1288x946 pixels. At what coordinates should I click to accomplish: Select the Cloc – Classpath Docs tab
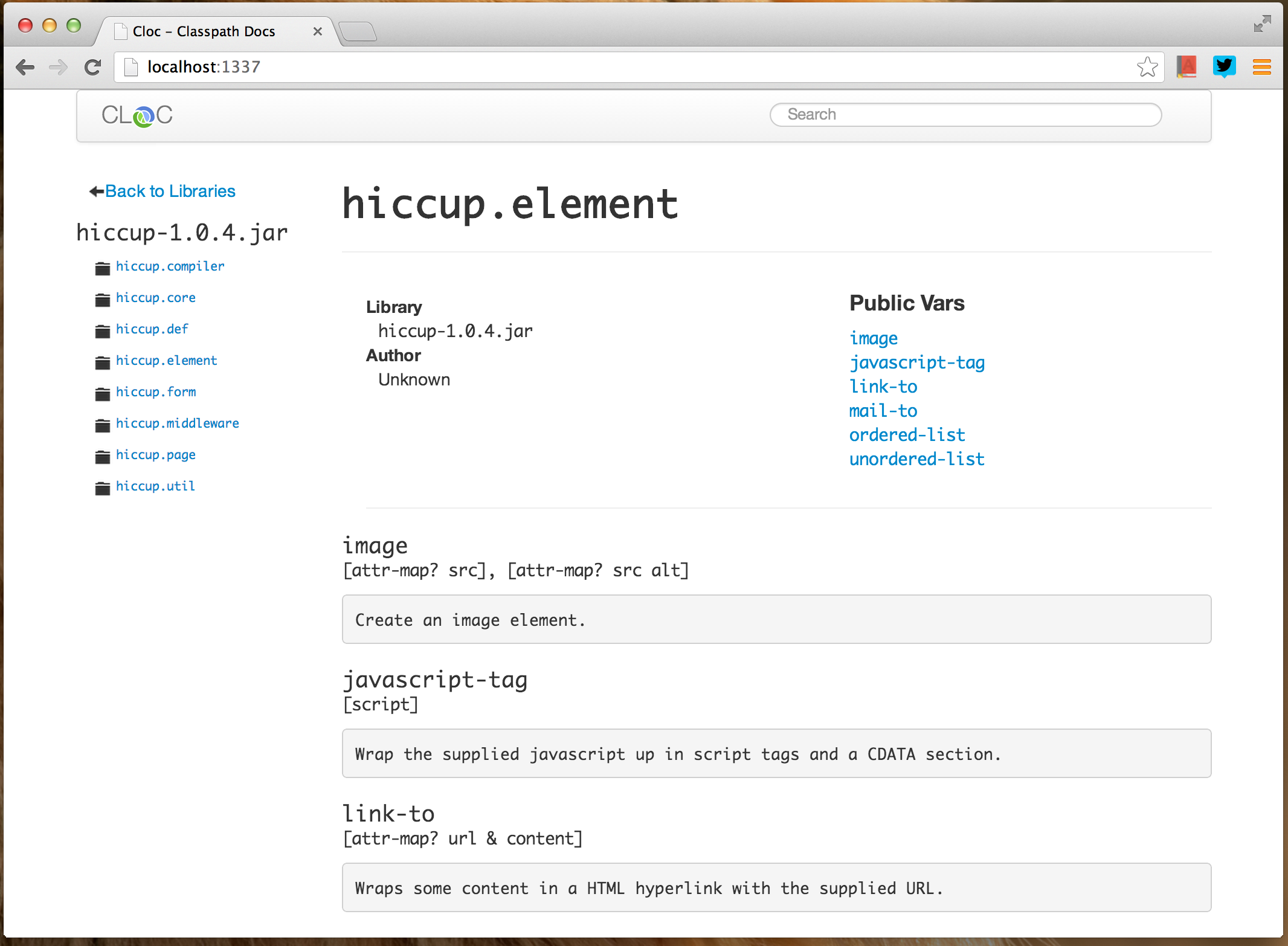[204, 31]
